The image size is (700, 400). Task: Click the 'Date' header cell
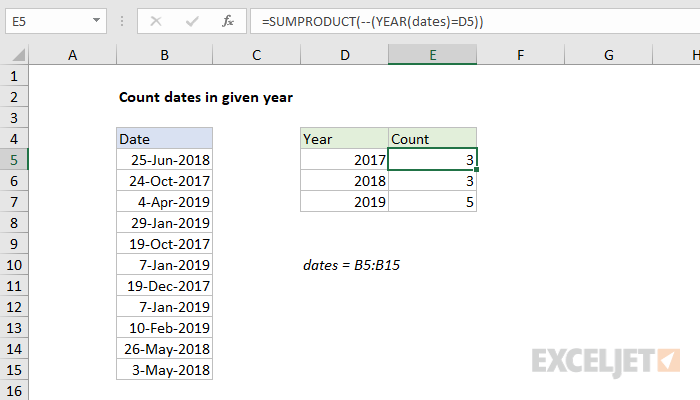164,139
